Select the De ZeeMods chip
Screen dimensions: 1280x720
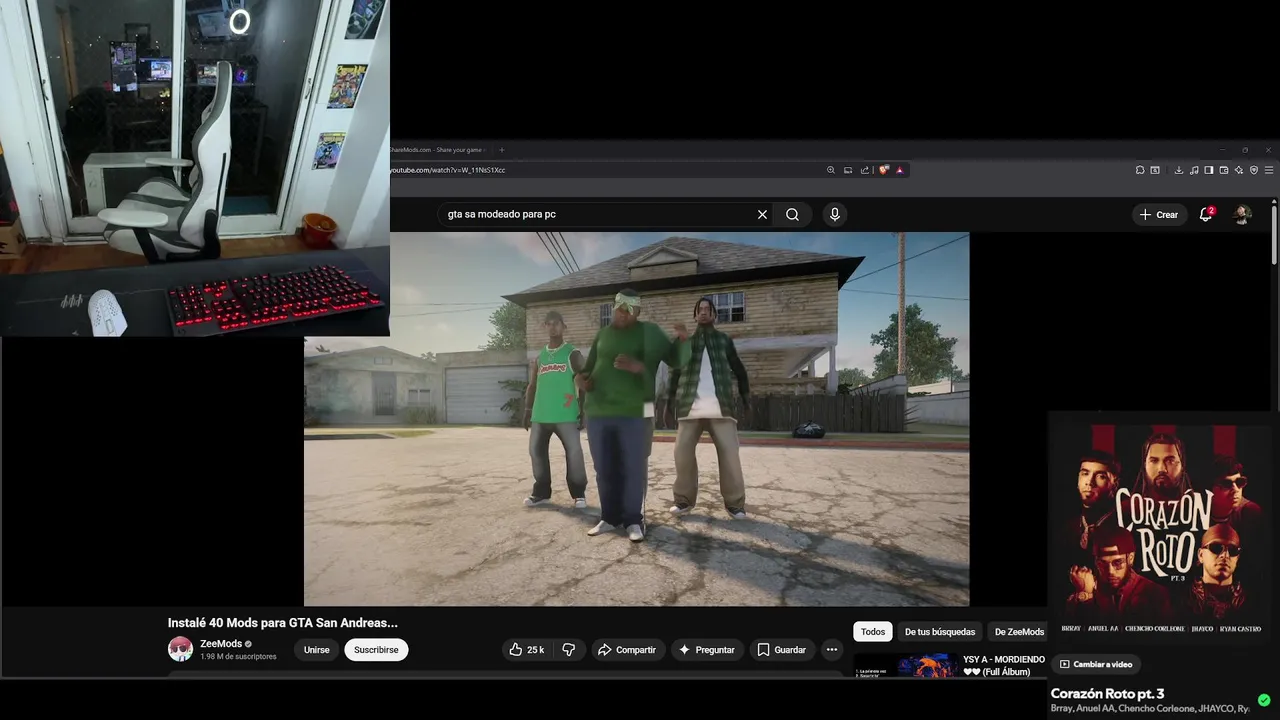pos(1019,632)
